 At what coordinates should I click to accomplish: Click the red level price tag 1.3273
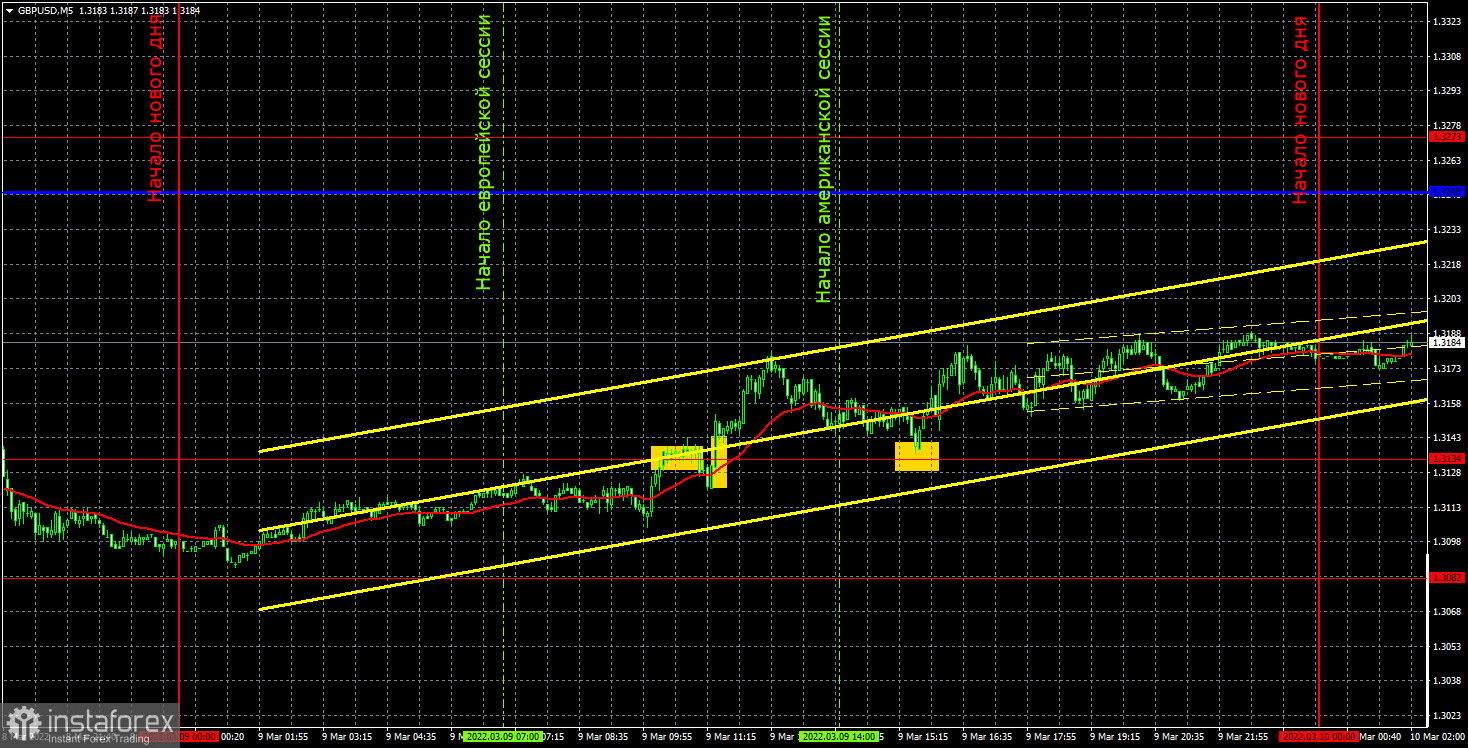(1446, 136)
